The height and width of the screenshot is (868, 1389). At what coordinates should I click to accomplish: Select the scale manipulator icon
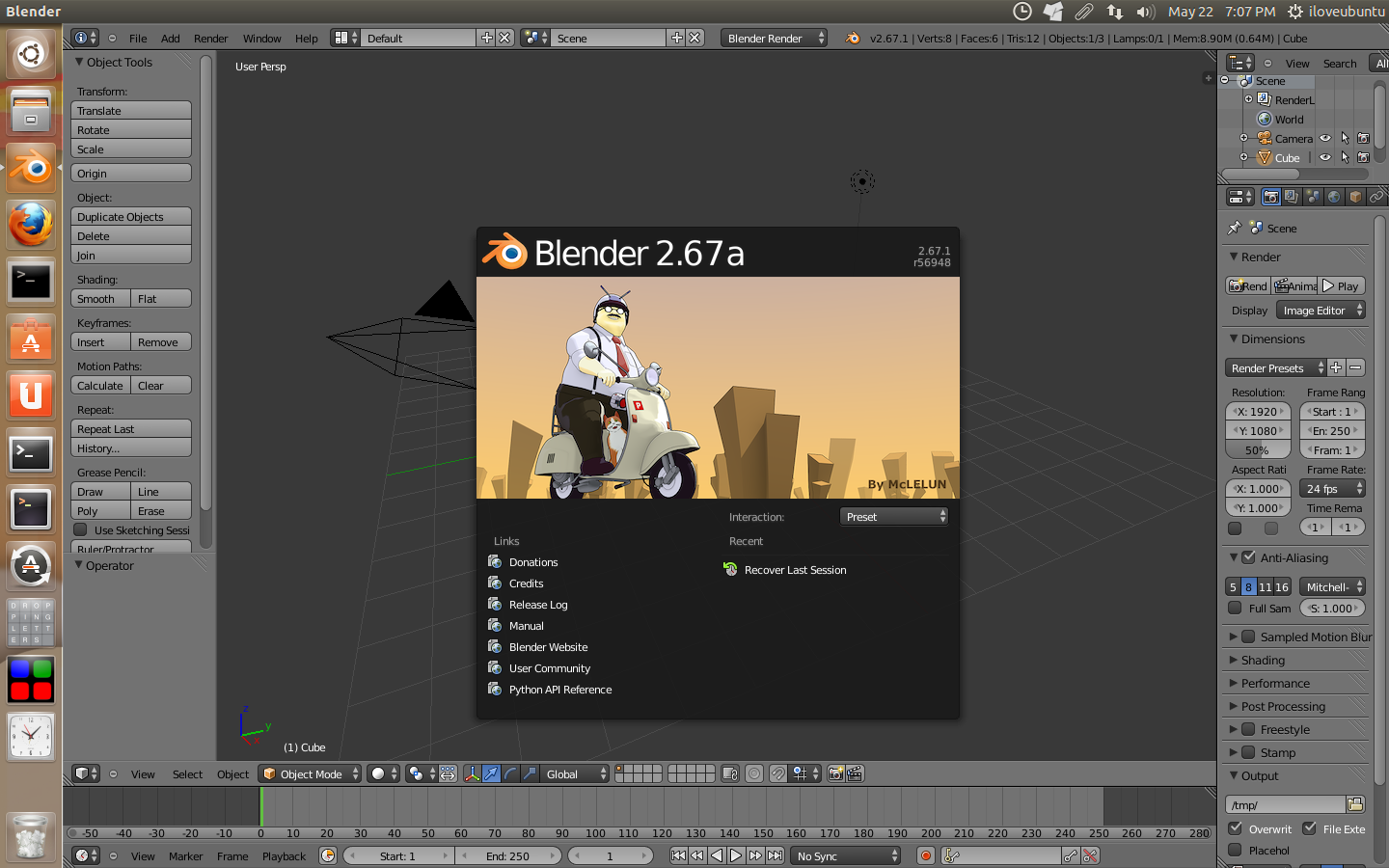[530, 773]
